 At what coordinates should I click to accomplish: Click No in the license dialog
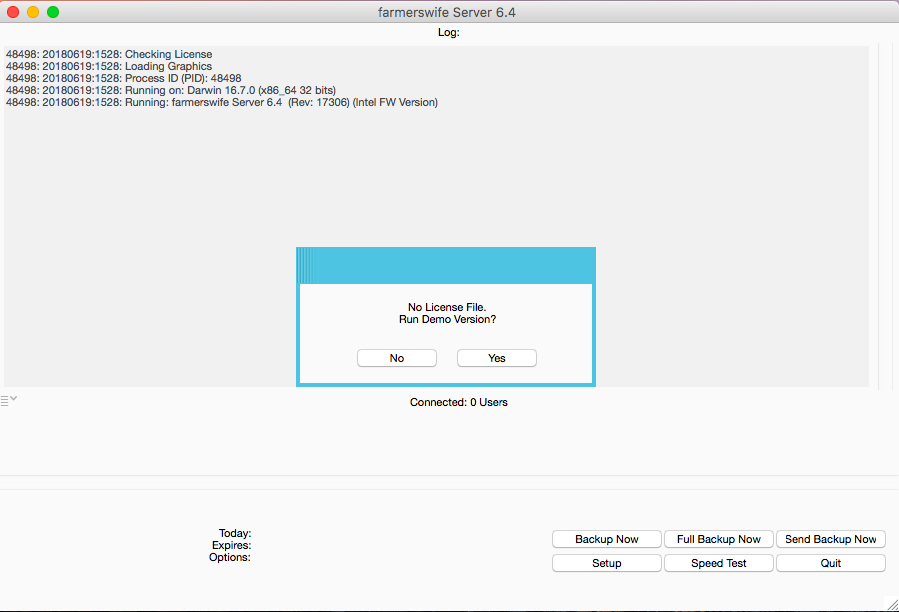pyautogui.click(x=397, y=358)
